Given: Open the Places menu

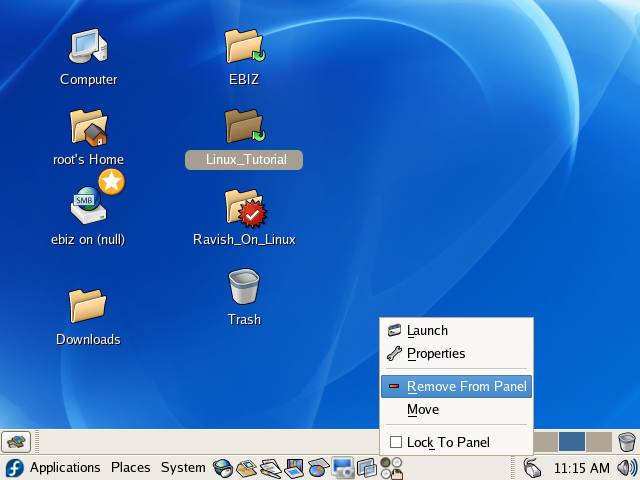Looking at the screenshot, I should (x=130, y=467).
